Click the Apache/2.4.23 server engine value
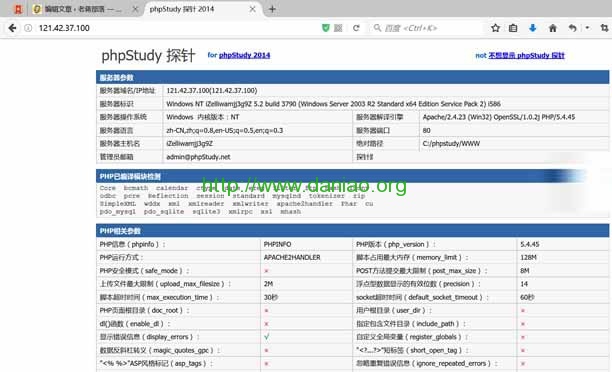This screenshot has width=612, height=372. coord(498,117)
